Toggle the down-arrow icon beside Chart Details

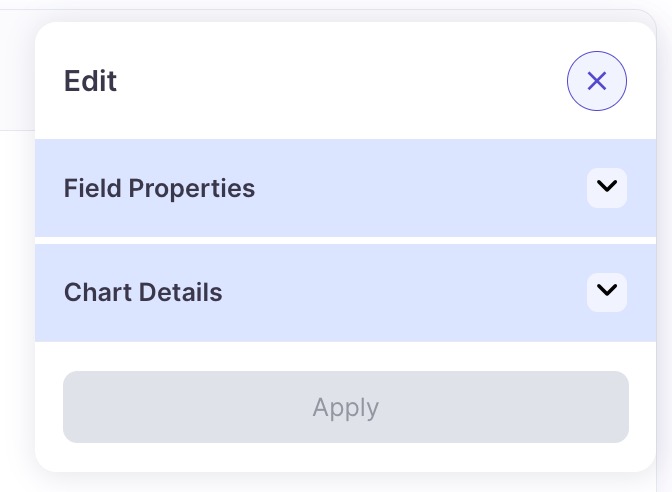(606, 291)
